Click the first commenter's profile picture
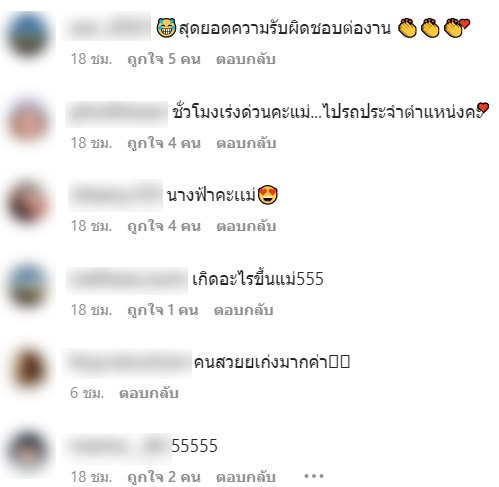 point(28,35)
